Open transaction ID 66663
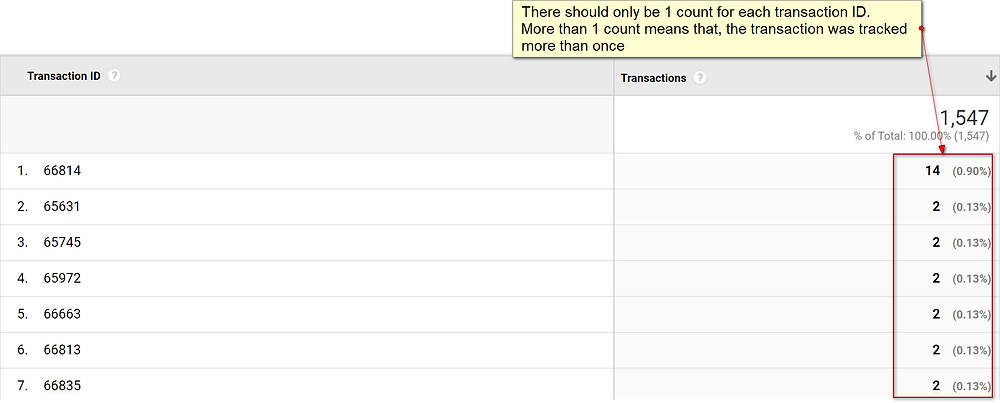Viewport: 1000px width, 403px height. click(x=62, y=314)
